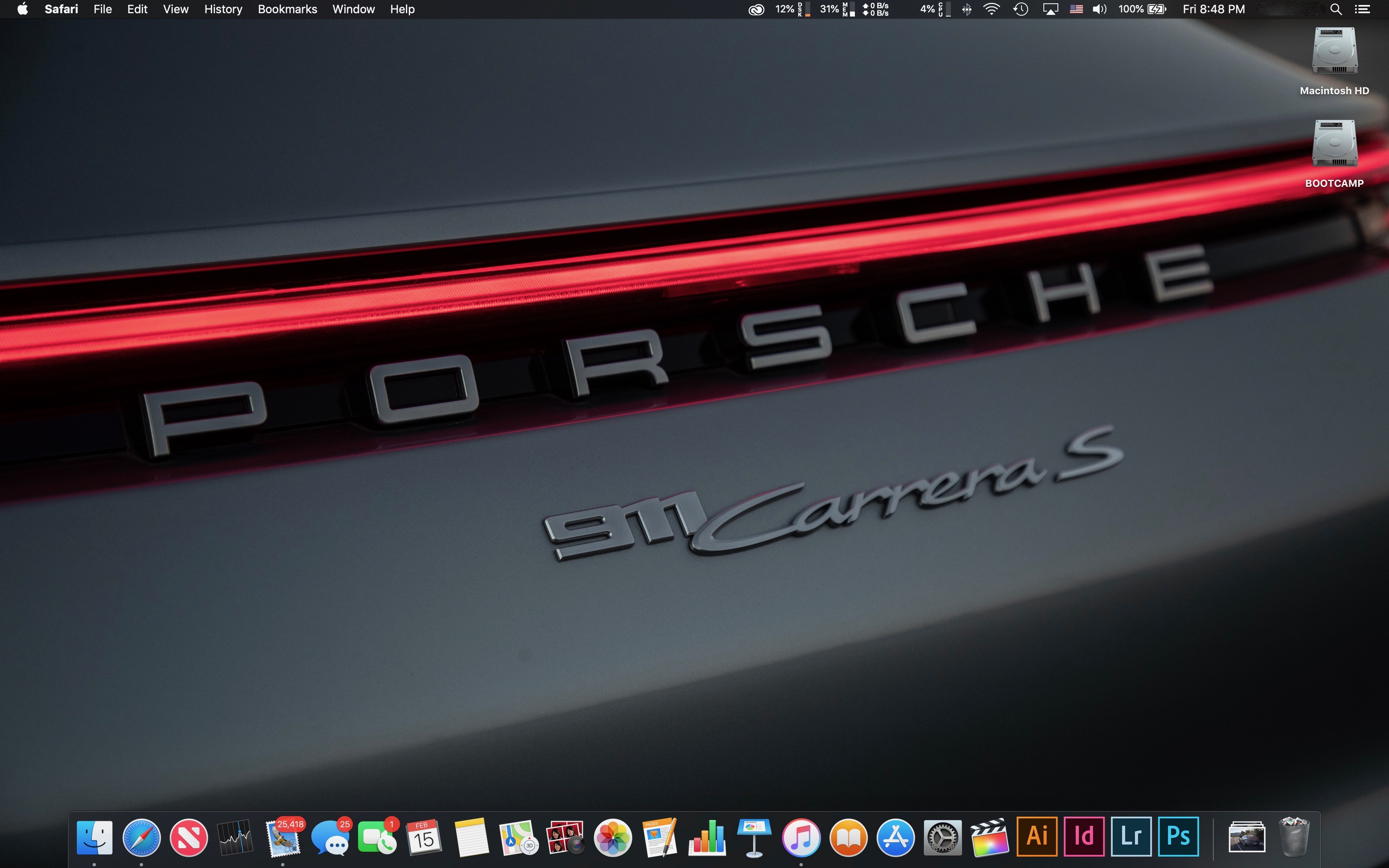Click the folder stack thumbnail beside Trash
The height and width of the screenshot is (868, 1389).
click(x=1247, y=837)
